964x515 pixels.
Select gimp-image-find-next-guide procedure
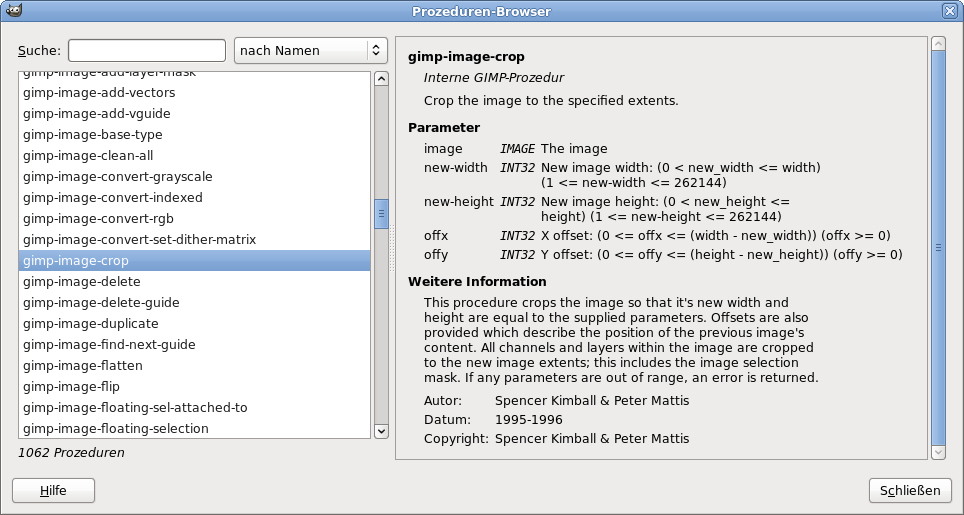point(194,344)
